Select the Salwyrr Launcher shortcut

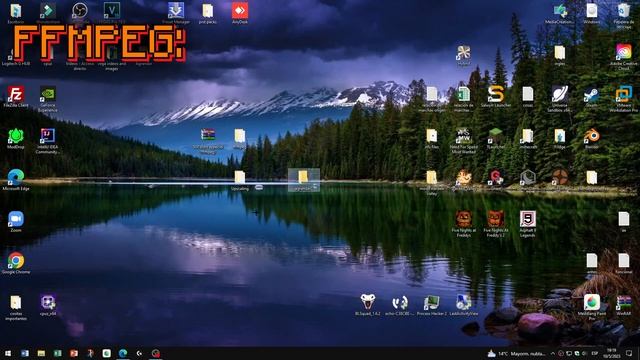[496, 97]
